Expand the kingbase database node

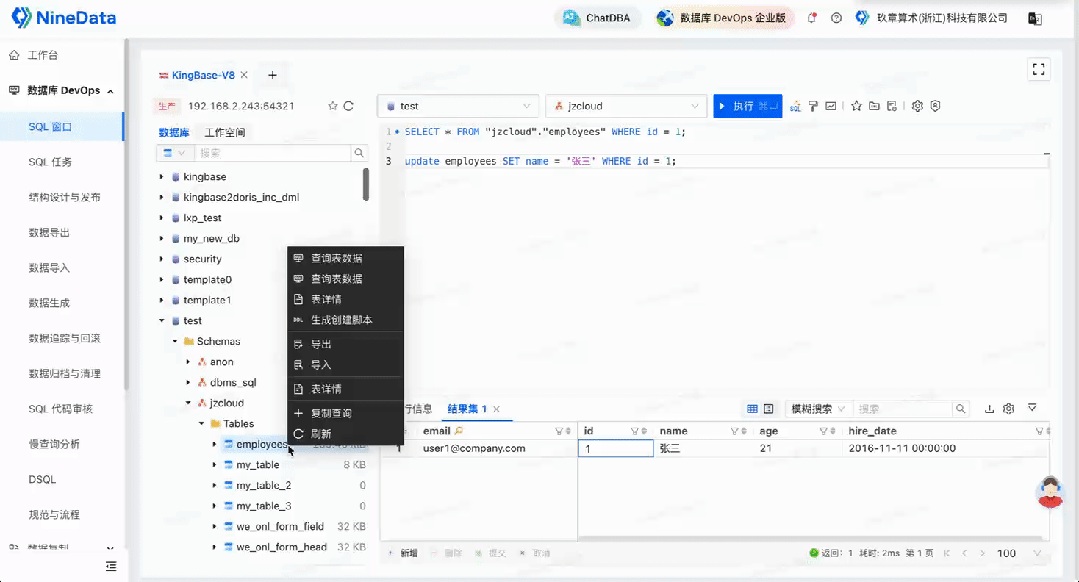point(162,177)
